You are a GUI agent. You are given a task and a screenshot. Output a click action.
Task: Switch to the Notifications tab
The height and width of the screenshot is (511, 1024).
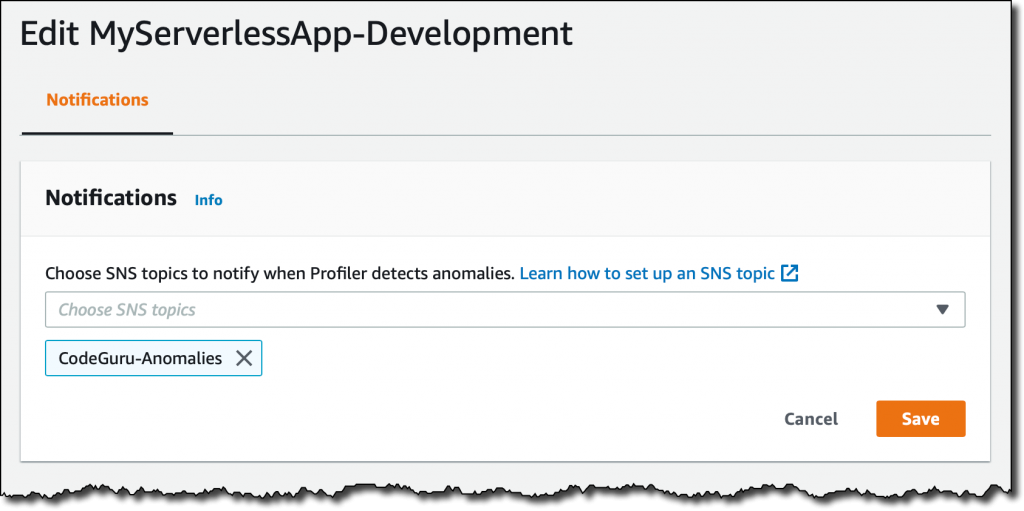[97, 100]
